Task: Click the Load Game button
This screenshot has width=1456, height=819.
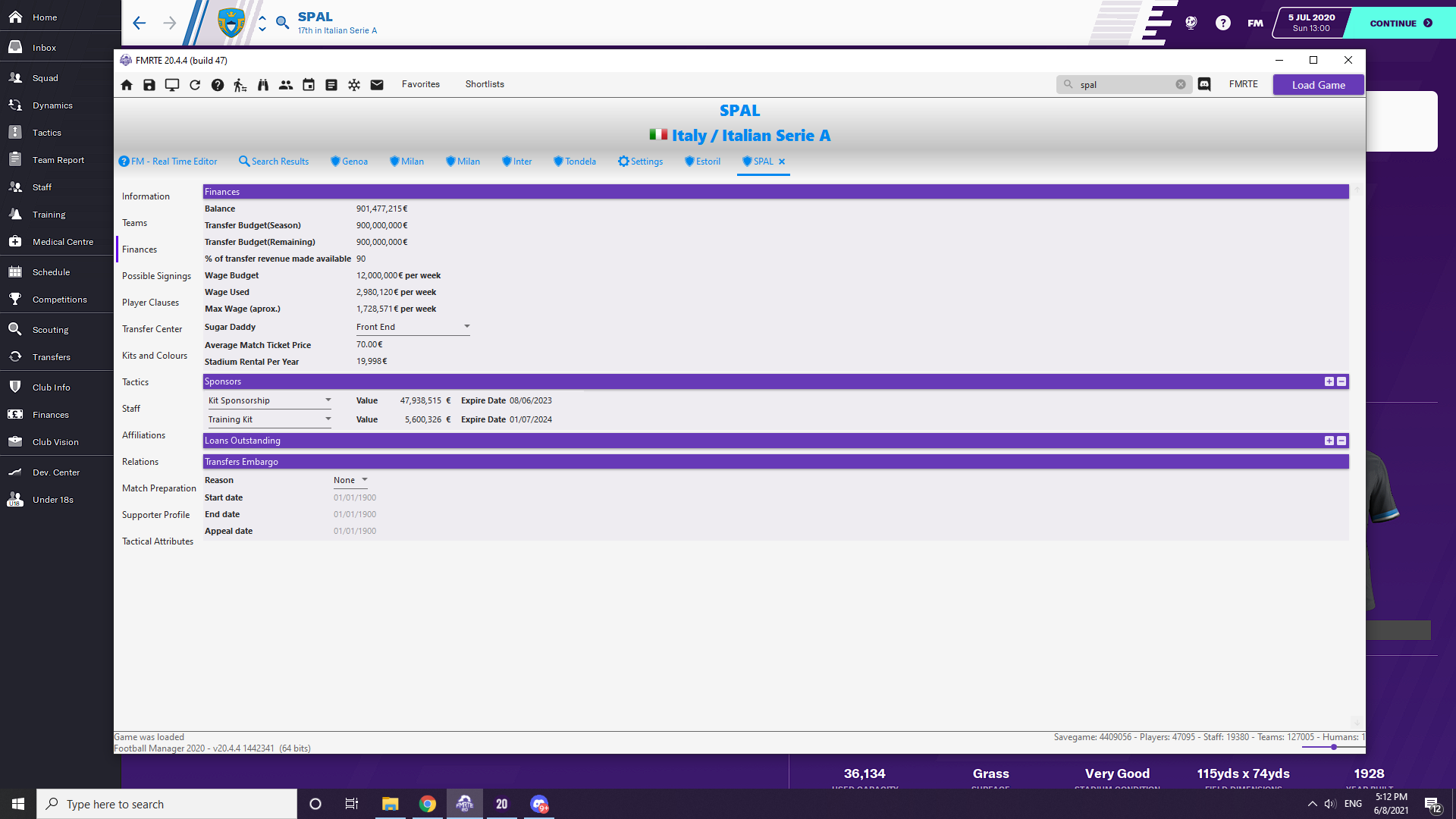Action: [x=1318, y=85]
